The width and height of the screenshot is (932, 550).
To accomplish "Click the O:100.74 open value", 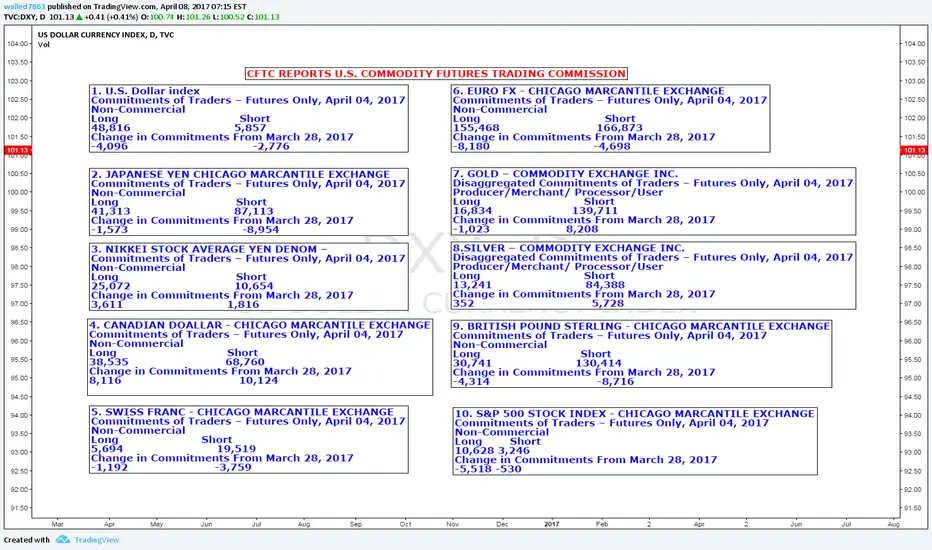I will tap(158, 17).
